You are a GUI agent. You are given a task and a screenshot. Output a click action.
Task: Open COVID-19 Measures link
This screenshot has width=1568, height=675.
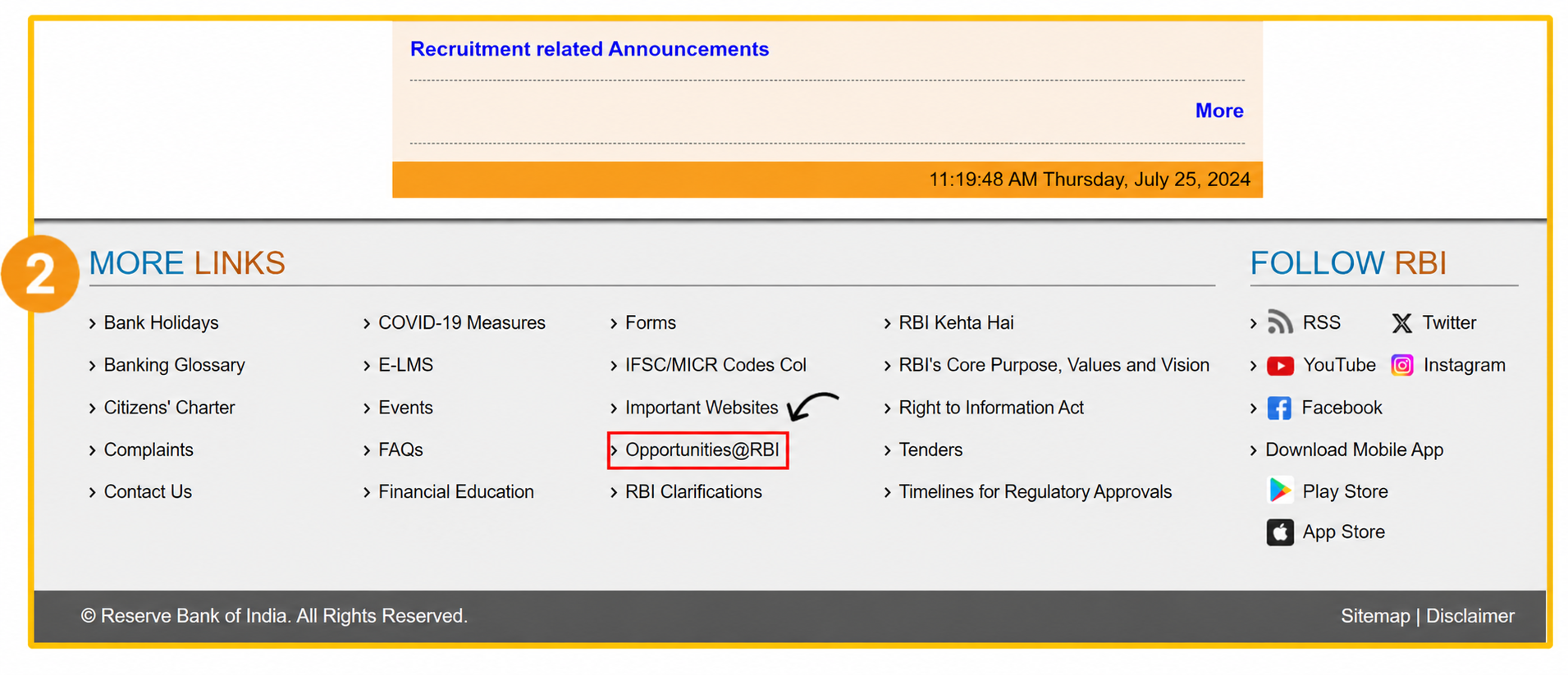point(462,323)
